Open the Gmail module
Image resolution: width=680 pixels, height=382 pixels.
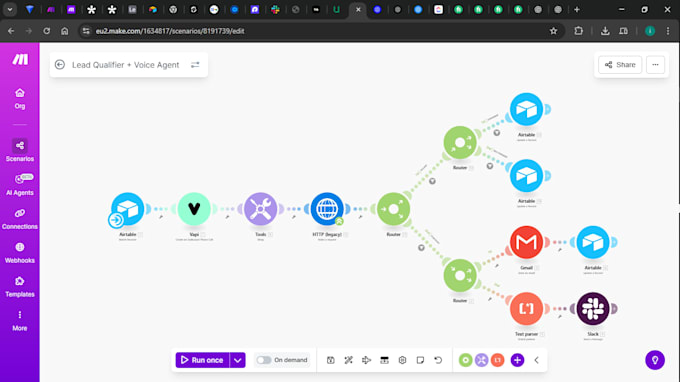tap(526, 242)
